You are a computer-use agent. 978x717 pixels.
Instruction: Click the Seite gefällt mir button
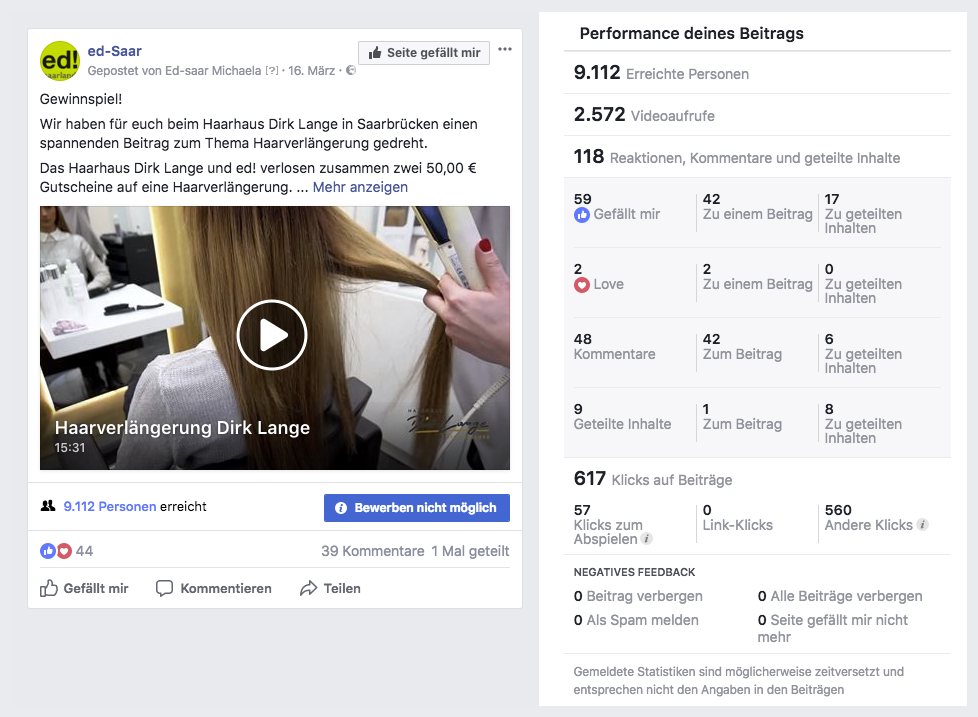point(424,53)
